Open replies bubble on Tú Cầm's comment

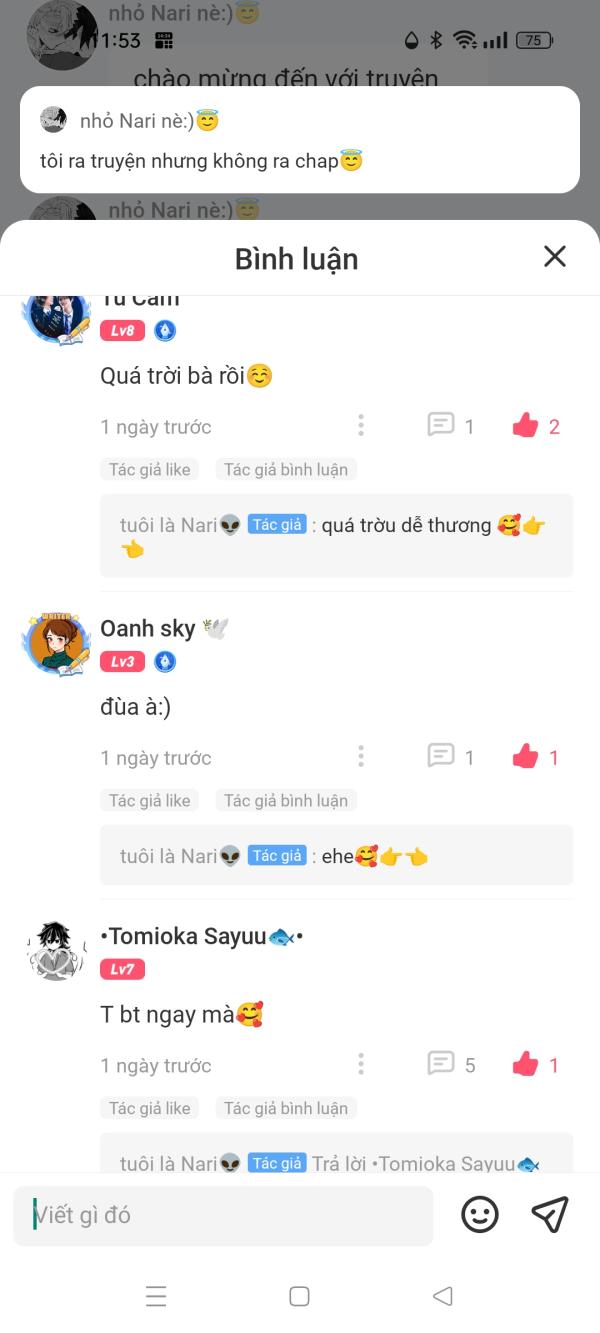point(441,426)
